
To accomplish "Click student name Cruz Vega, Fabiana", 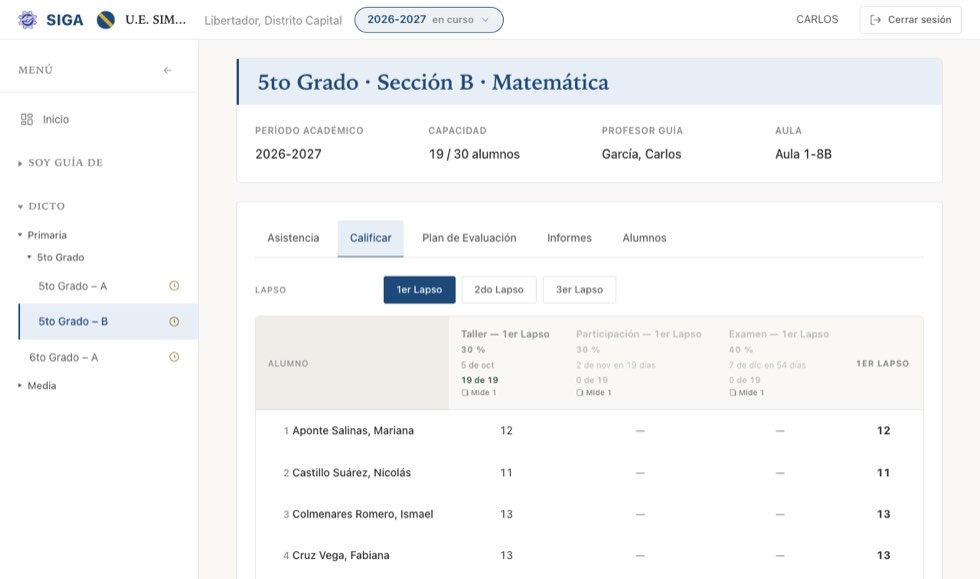I will (341, 556).
